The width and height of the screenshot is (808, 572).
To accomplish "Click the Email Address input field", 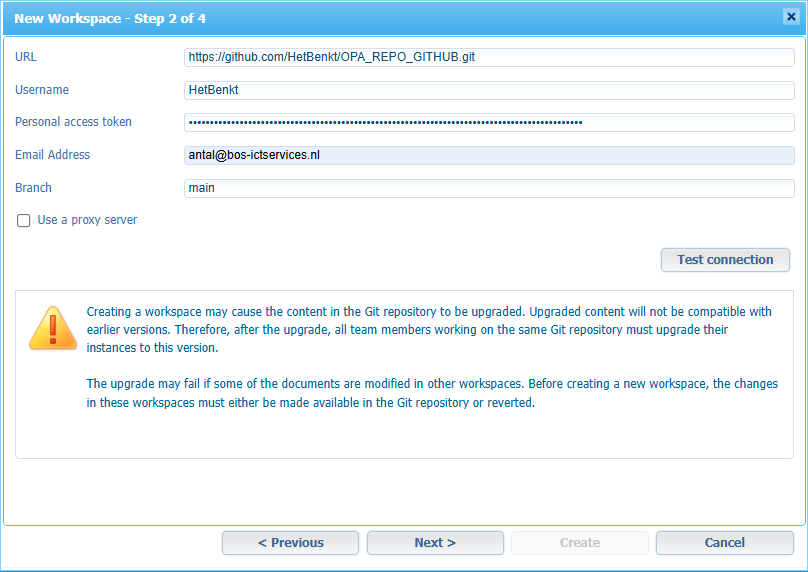I will tap(489, 155).
